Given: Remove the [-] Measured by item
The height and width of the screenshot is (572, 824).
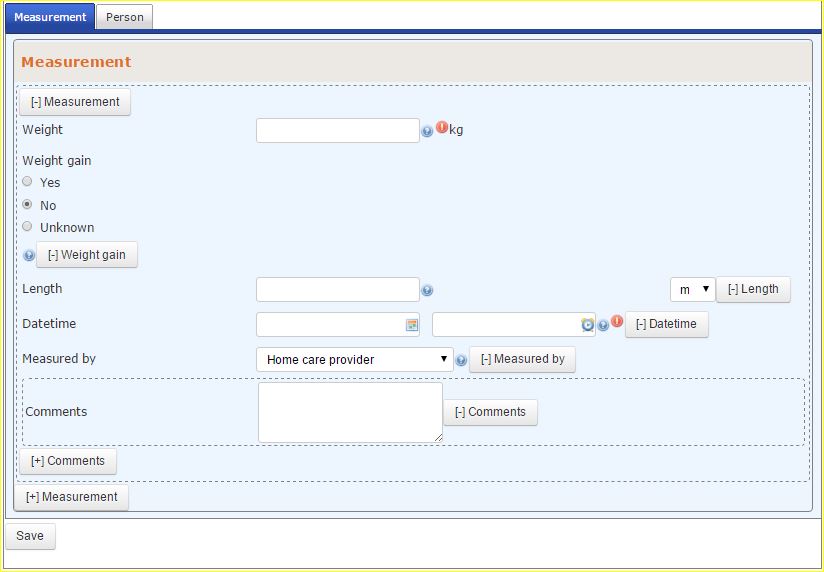Looking at the screenshot, I should click(522, 359).
